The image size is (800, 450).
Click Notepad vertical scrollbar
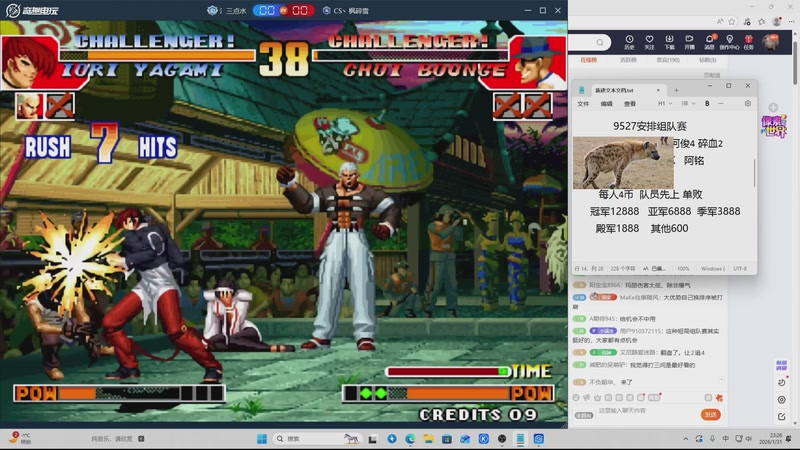coord(754,173)
